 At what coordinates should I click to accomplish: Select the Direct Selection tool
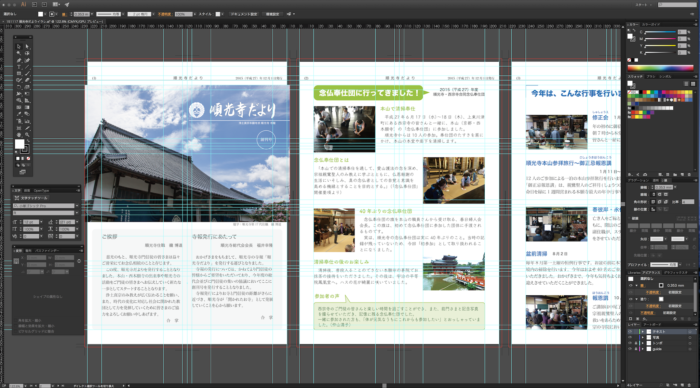(27, 46)
